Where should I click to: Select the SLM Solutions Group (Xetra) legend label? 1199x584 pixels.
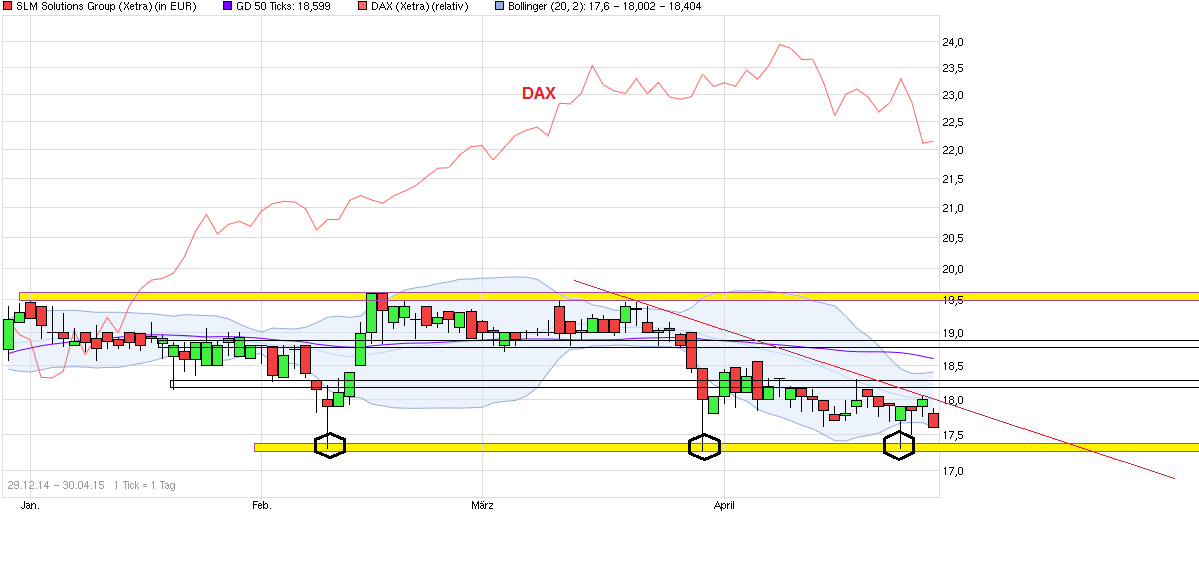click(x=106, y=6)
